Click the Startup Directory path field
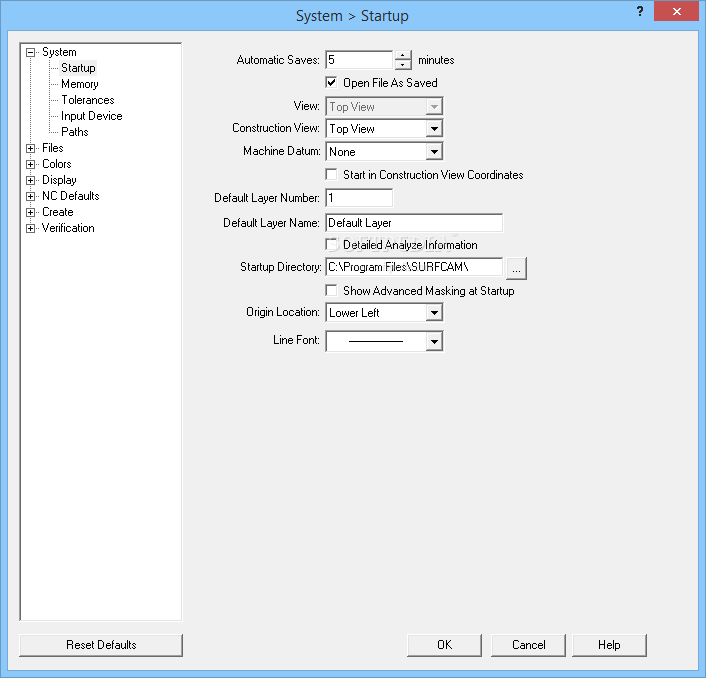This screenshot has height=678, width=706. (414, 267)
